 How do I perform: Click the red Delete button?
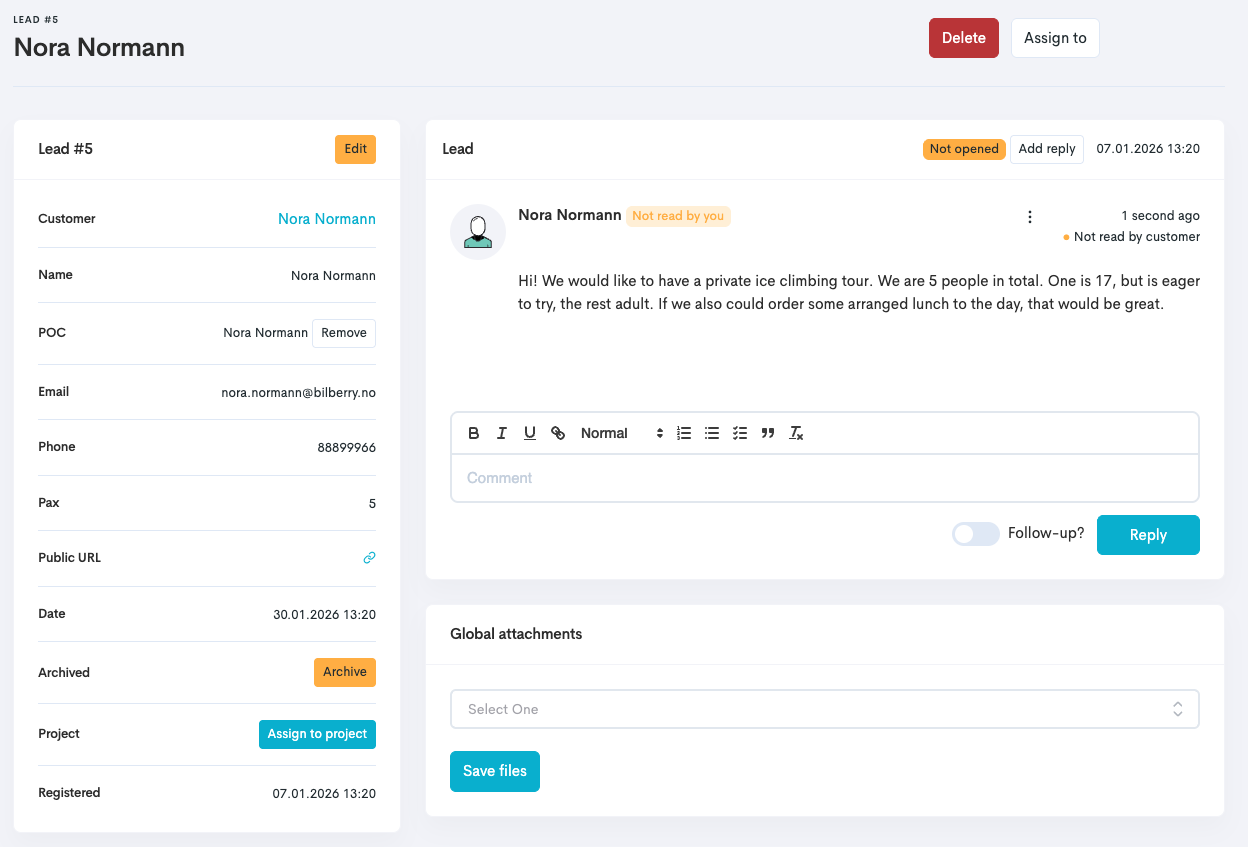[x=963, y=38]
